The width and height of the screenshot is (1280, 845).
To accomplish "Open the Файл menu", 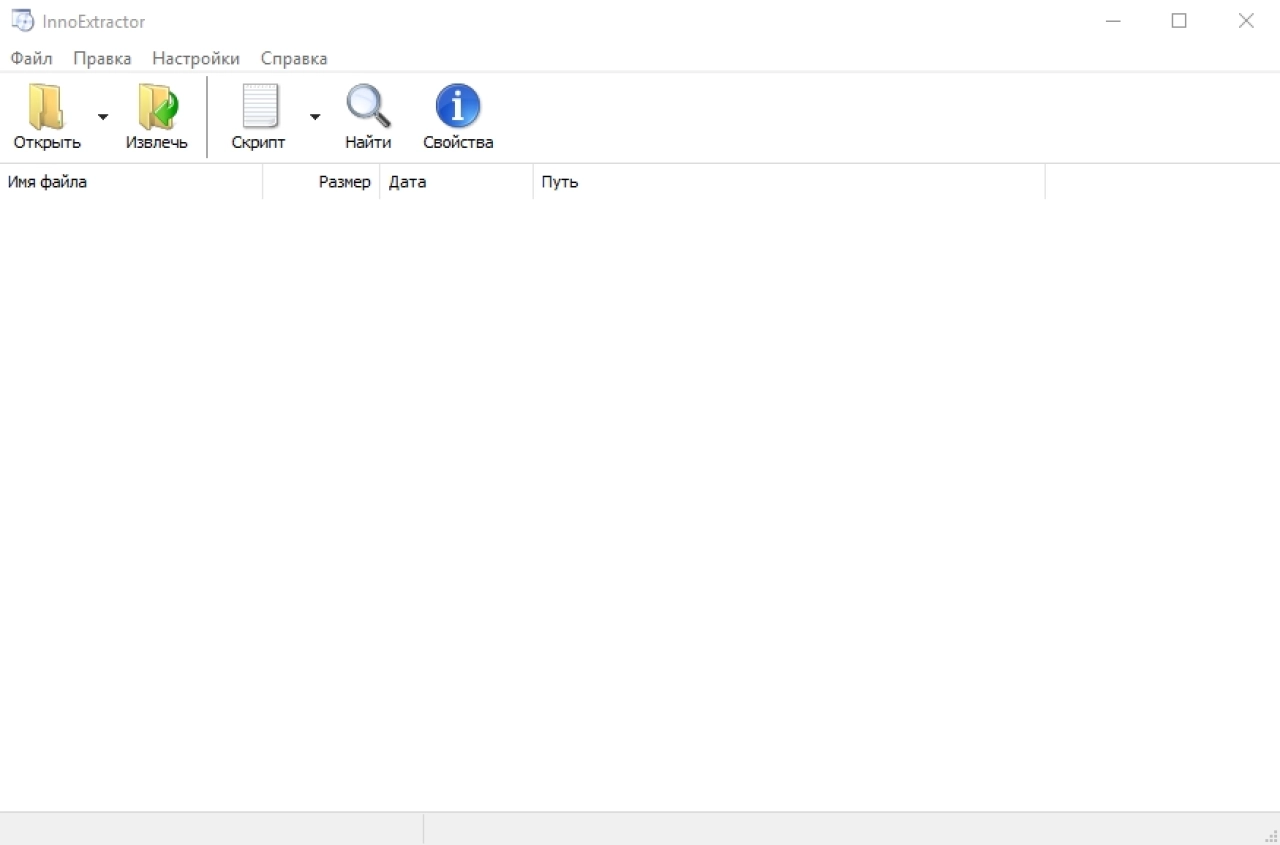I will (31, 59).
